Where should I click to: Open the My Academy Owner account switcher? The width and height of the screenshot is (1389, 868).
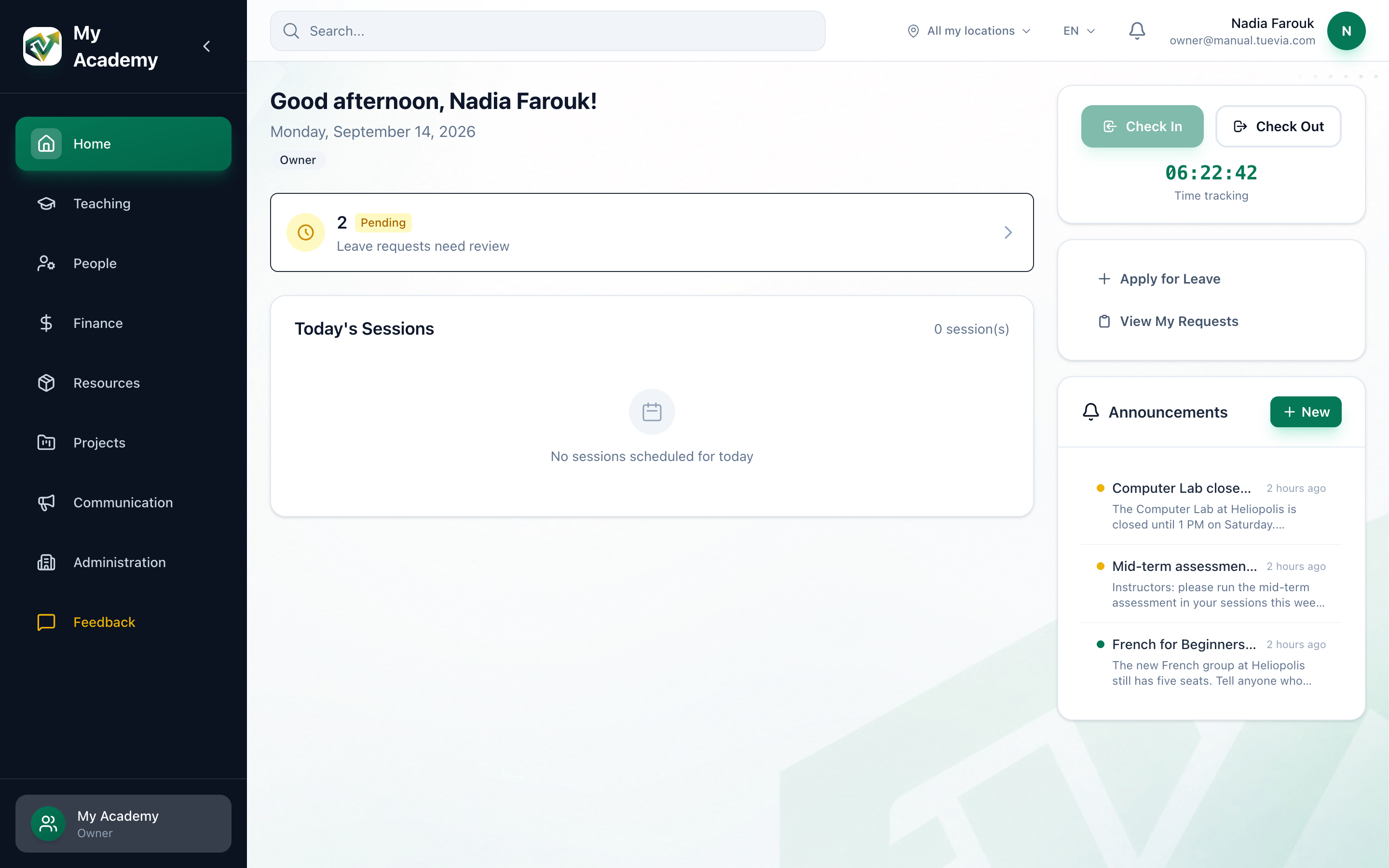pyautogui.click(x=123, y=823)
